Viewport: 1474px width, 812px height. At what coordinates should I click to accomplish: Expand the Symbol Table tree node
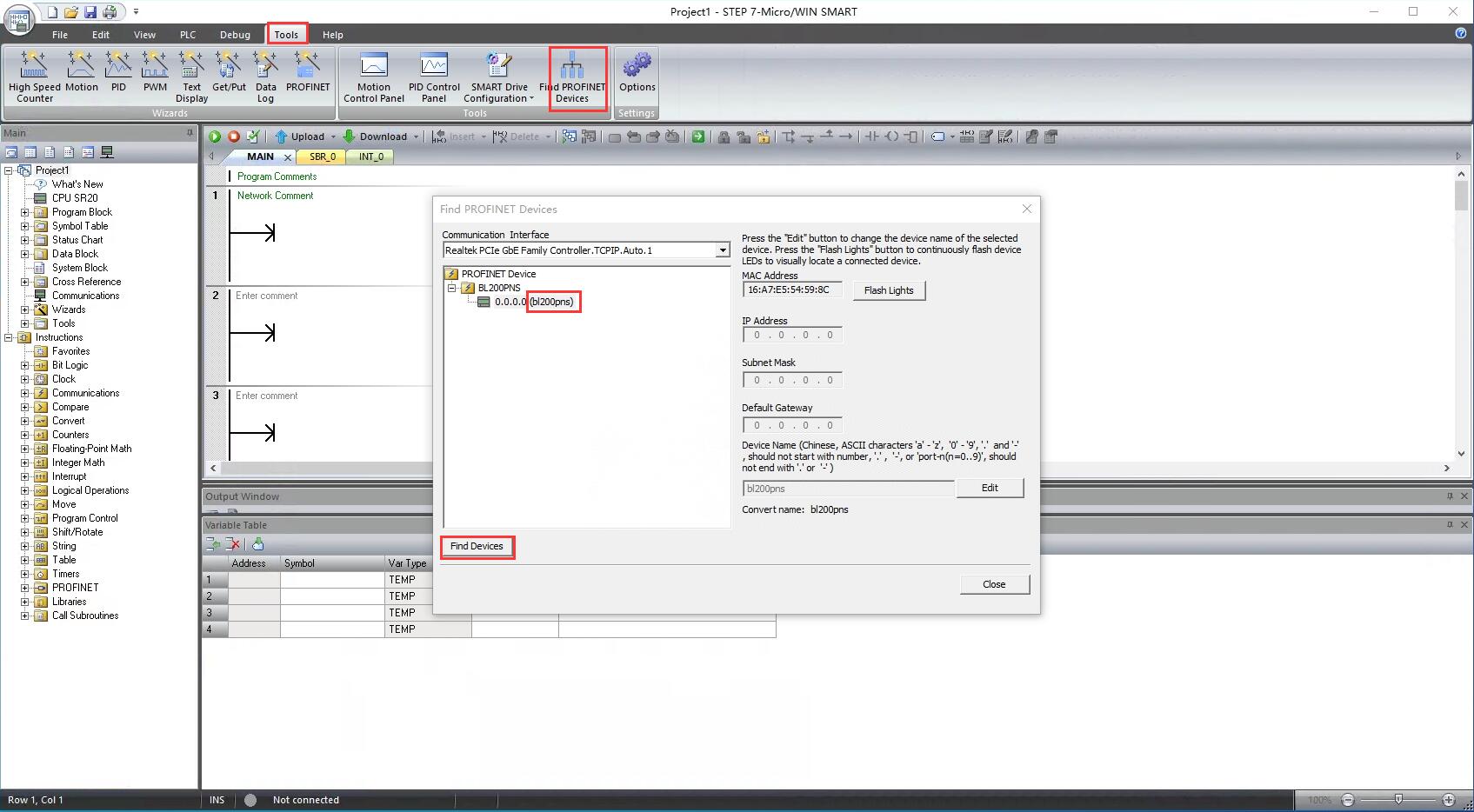point(25,226)
